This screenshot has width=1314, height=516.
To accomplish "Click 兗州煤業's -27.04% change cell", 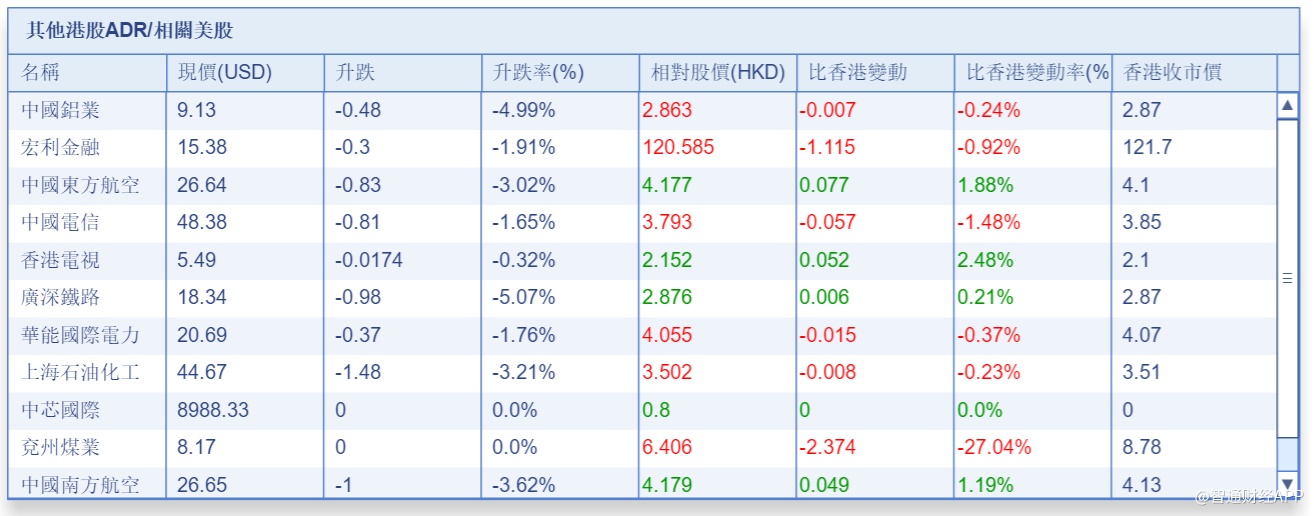I will [994, 447].
